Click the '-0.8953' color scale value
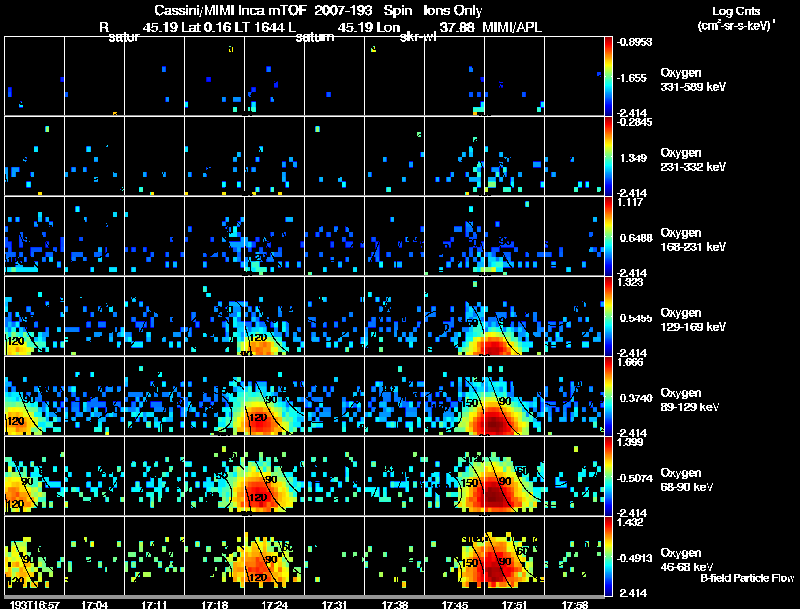Screen dimensions: 800x609 (634, 42)
